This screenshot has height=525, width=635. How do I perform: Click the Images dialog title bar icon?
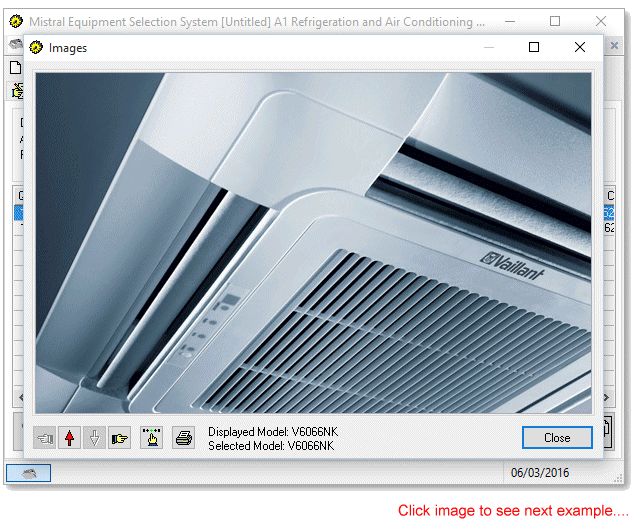(x=36, y=47)
